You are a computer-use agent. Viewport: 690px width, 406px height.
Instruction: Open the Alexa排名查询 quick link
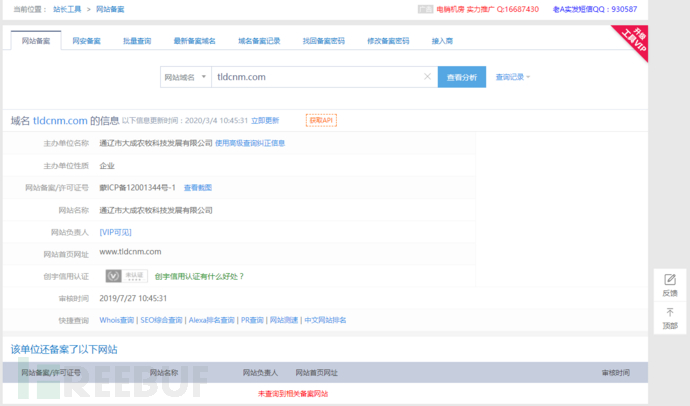click(x=211, y=320)
